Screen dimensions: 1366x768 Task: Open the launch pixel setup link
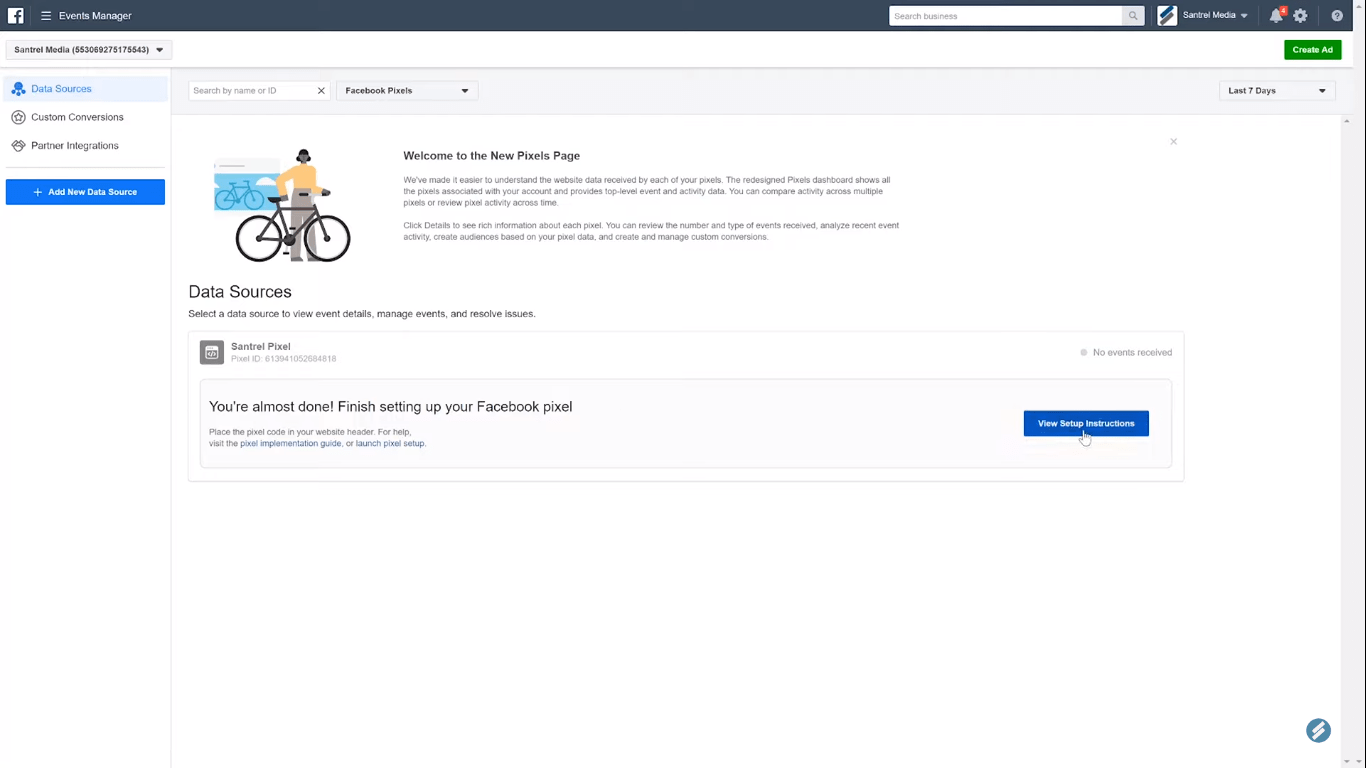(x=390, y=443)
